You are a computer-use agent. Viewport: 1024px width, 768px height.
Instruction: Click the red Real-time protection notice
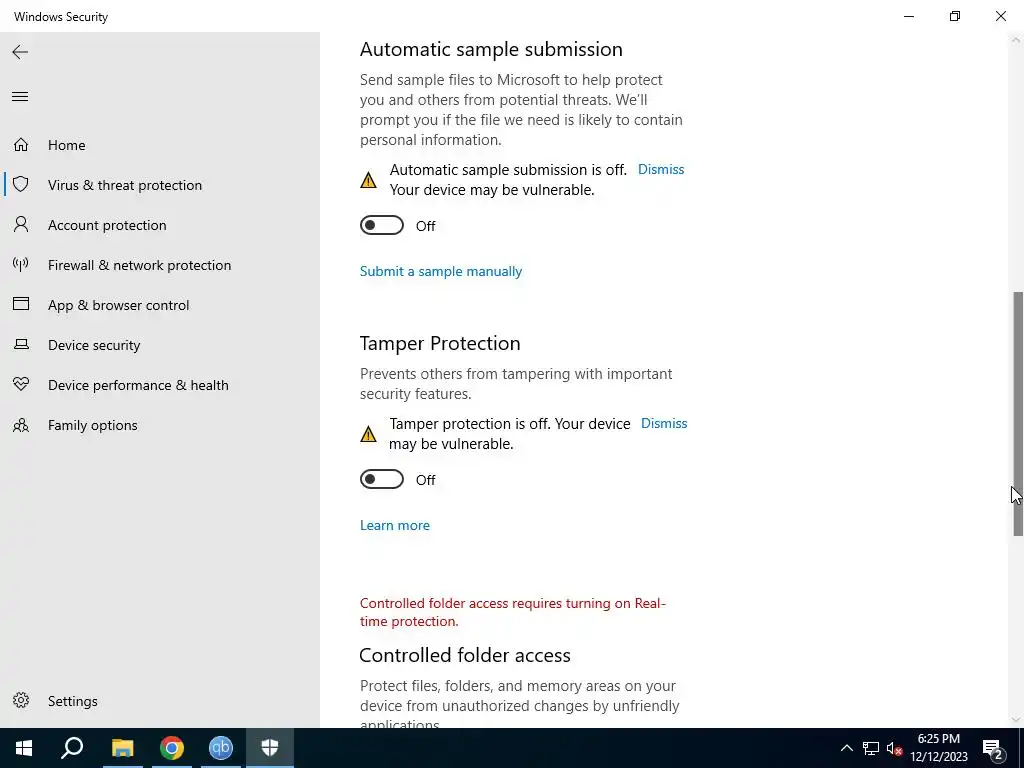[x=513, y=612]
